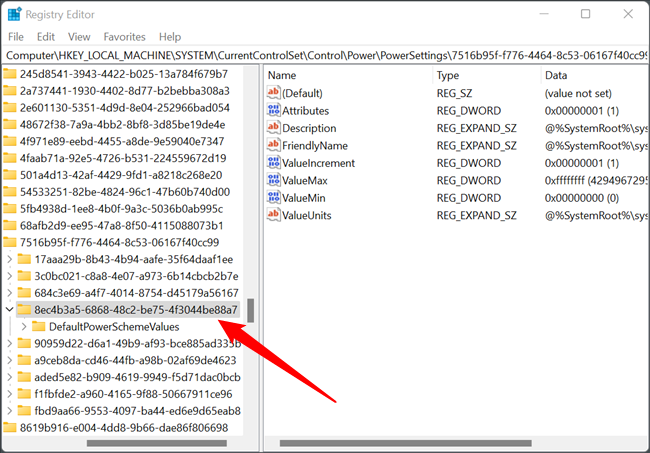
Task: Select tree key f1fbfde2-a960-4165-9f88-50667911ce96
Action: click(133, 394)
